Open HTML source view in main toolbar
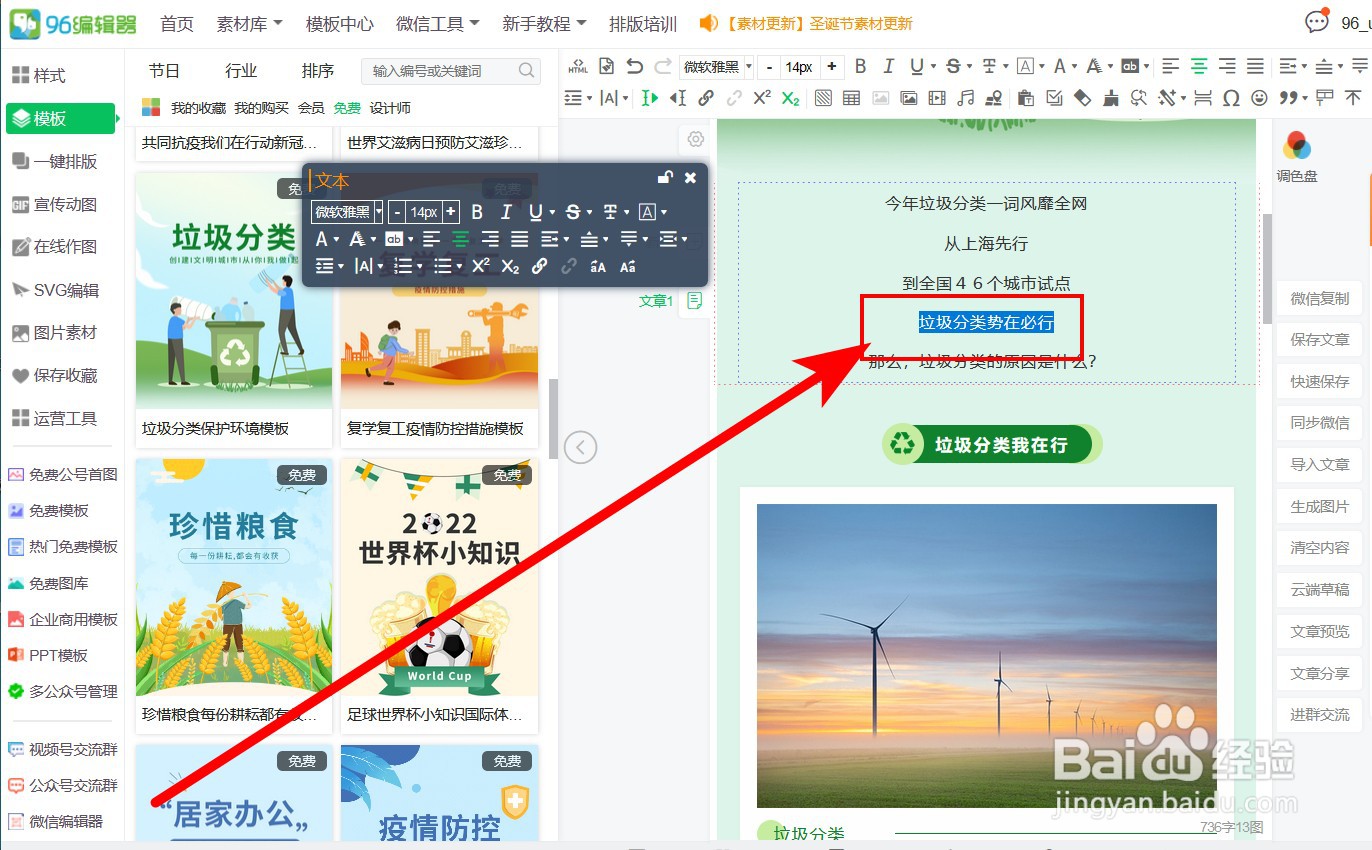The height and width of the screenshot is (850, 1372). coord(578,67)
